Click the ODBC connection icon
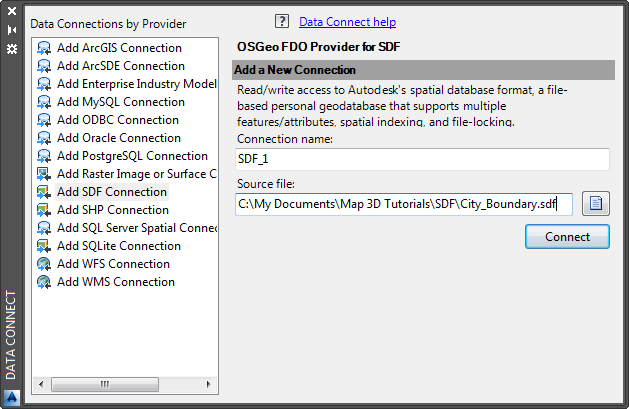The height and width of the screenshot is (409, 629). (44, 120)
